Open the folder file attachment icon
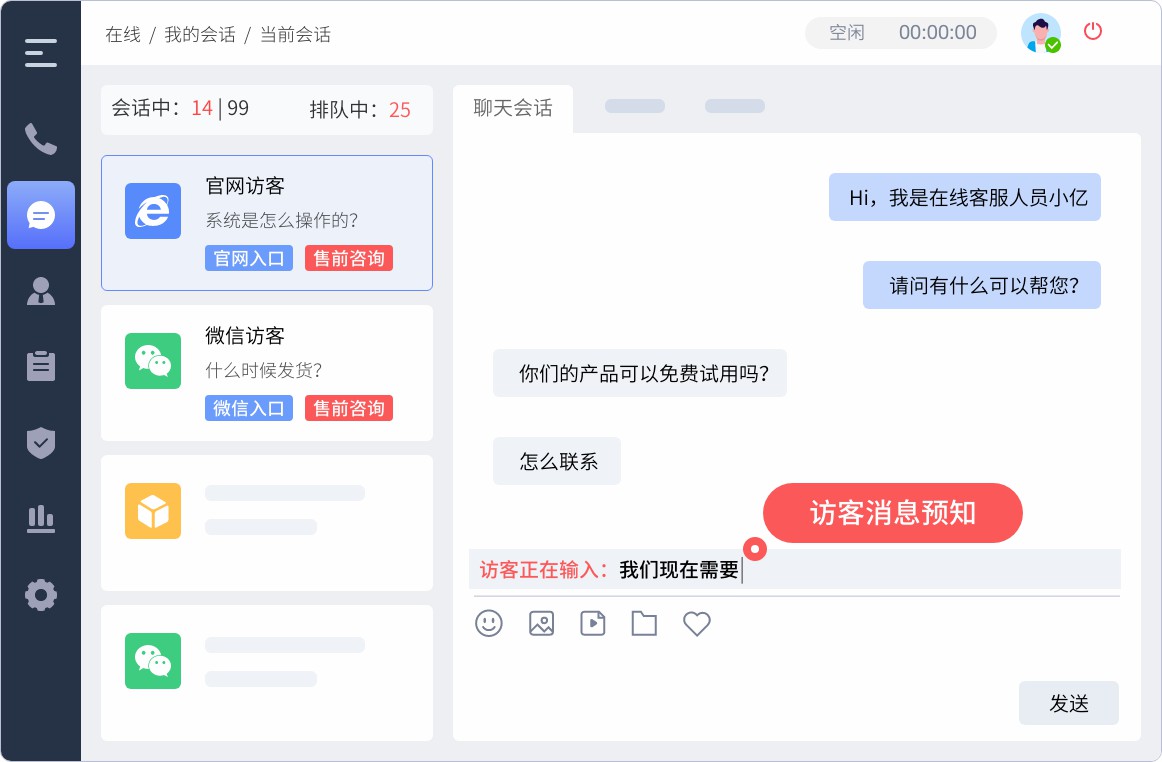 pyautogui.click(x=645, y=624)
